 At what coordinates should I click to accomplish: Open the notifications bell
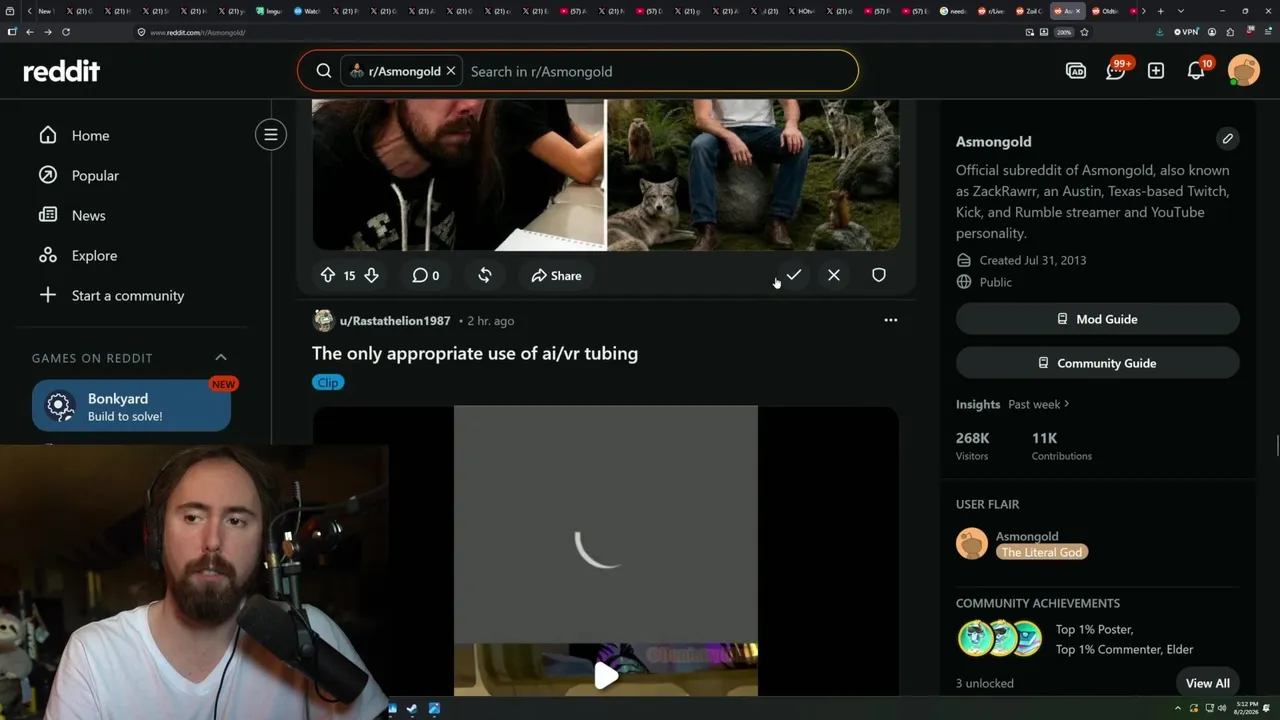(x=1196, y=71)
